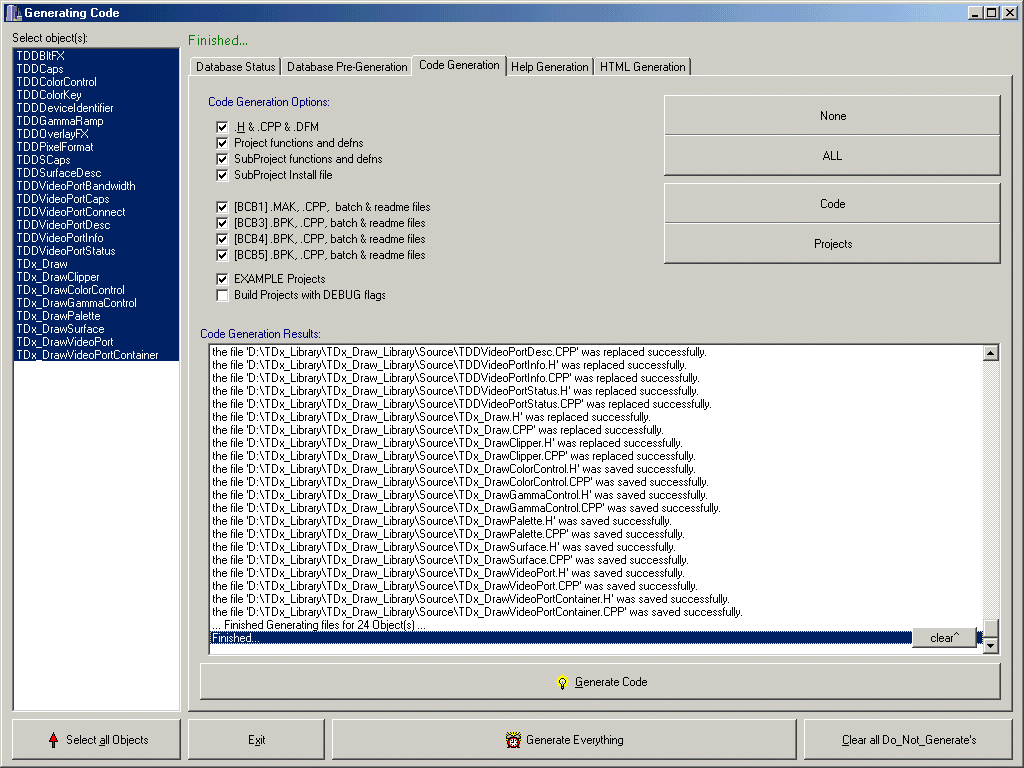Switch to the Database Status tab
The height and width of the screenshot is (768, 1024).
(235, 67)
